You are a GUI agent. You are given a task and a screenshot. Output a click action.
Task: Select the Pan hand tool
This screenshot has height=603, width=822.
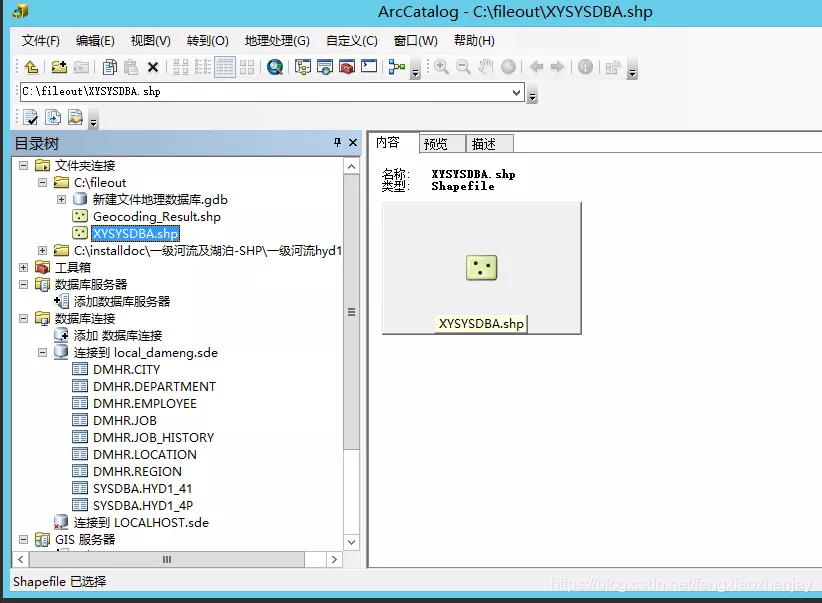486,67
